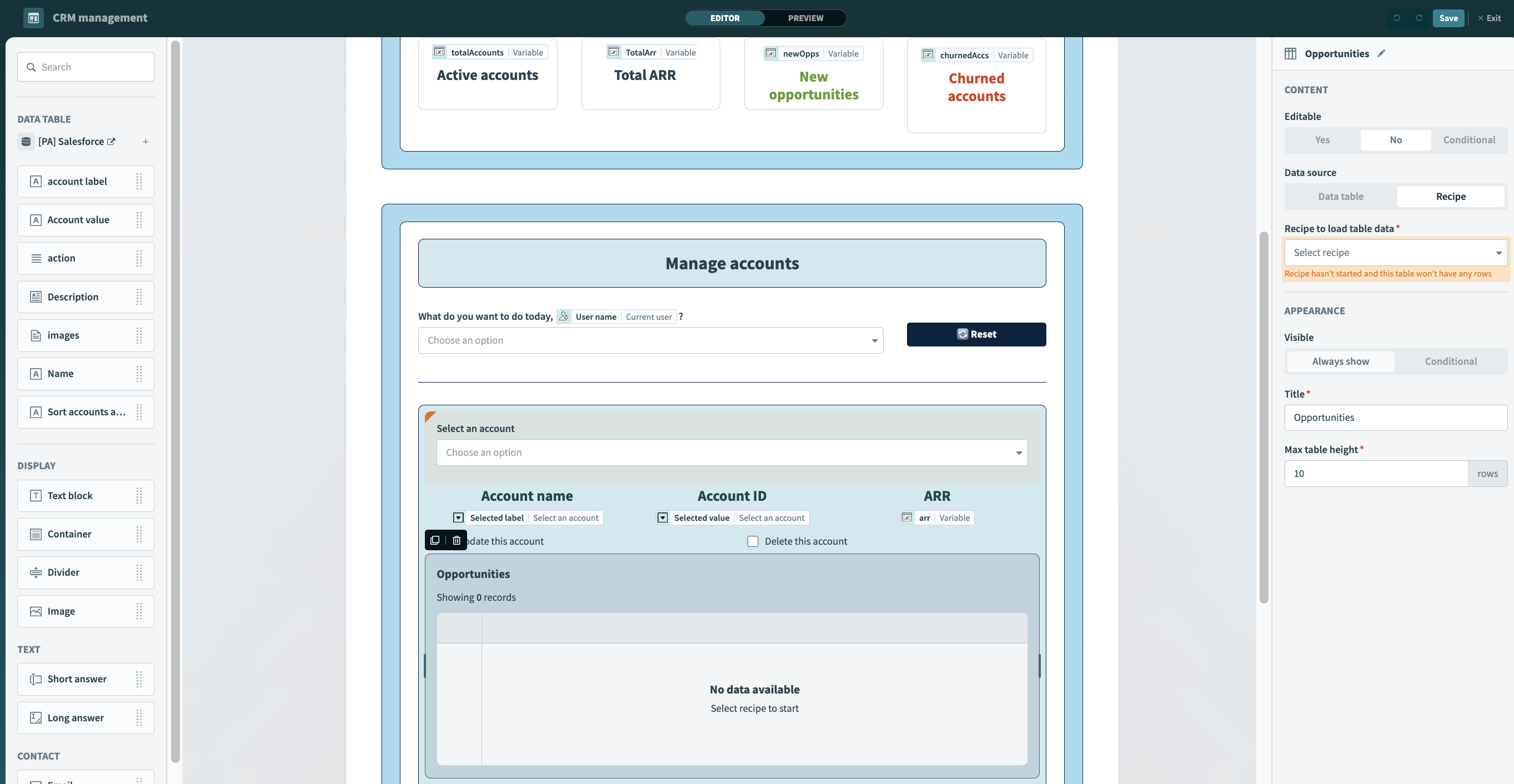1514x784 pixels.
Task: Click the plus icon to add a data table field
Action: [x=145, y=142]
